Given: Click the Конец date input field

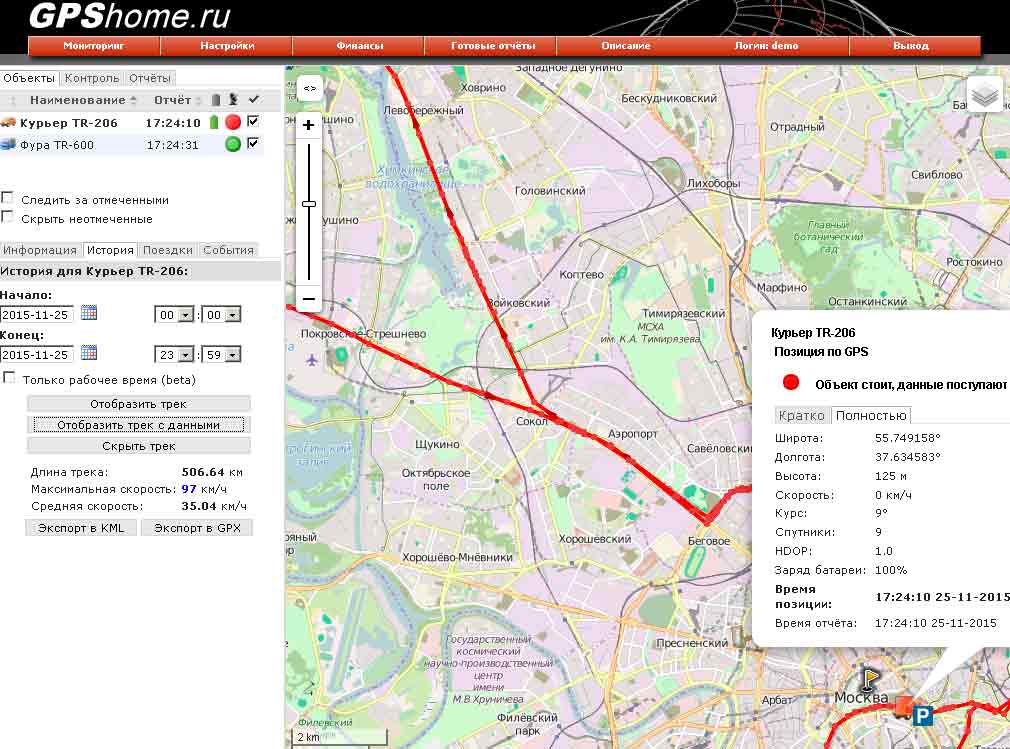Looking at the screenshot, I should (x=37, y=355).
